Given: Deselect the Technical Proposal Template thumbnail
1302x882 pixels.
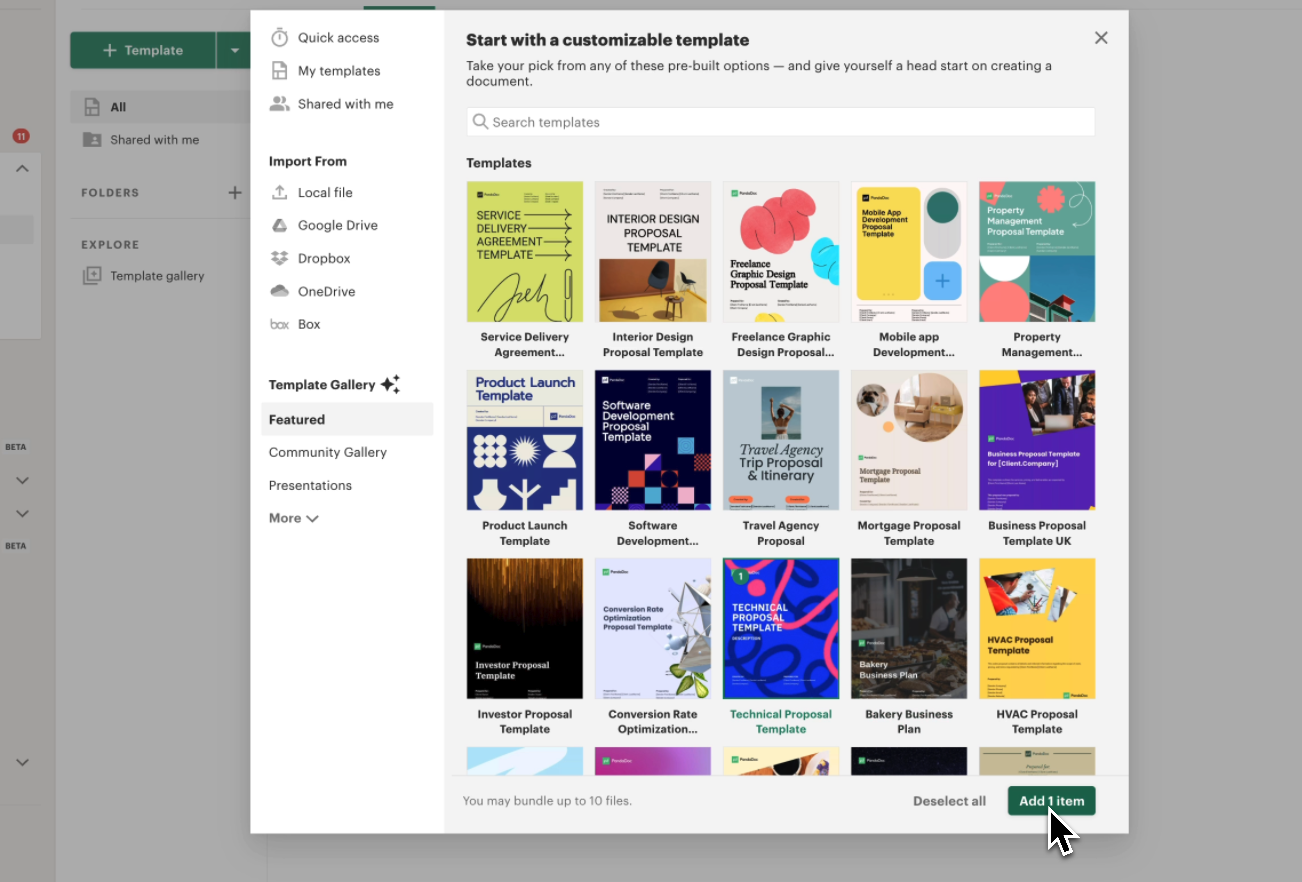Looking at the screenshot, I should (x=781, y=628).
